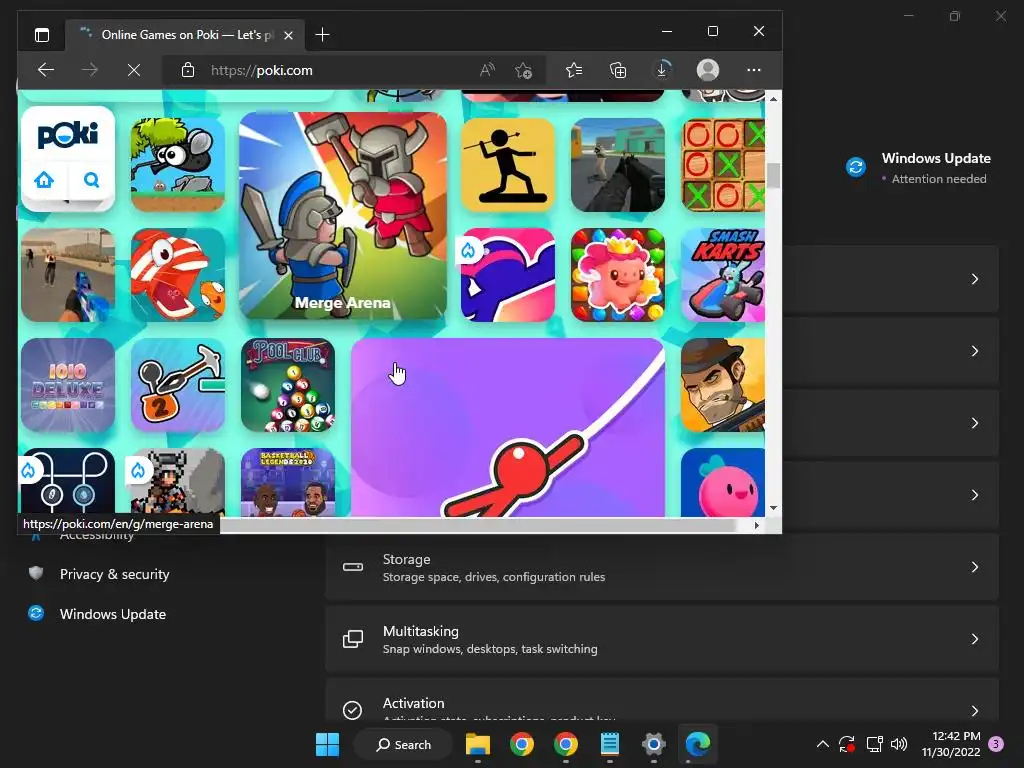This screenshot has width=1024, height=768.
Task: Select the Online Games on Poki tab
Action: coord(184,35)
